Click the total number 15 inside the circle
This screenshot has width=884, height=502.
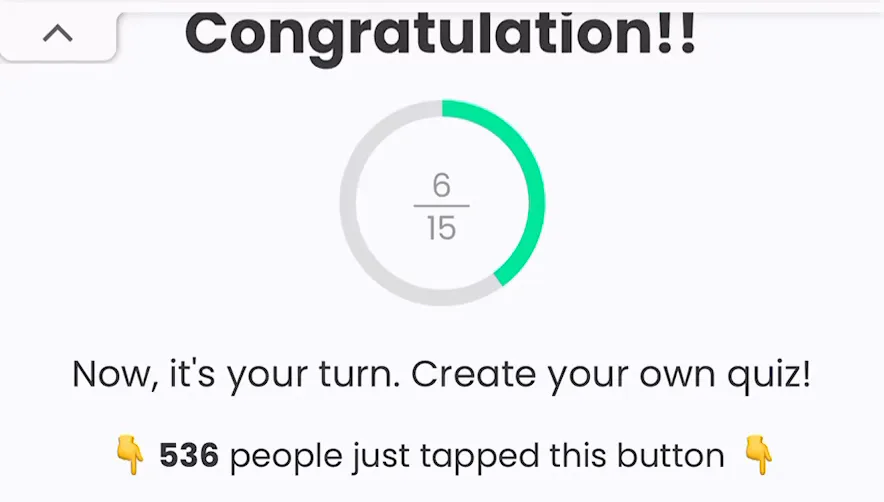pos(441,228)
